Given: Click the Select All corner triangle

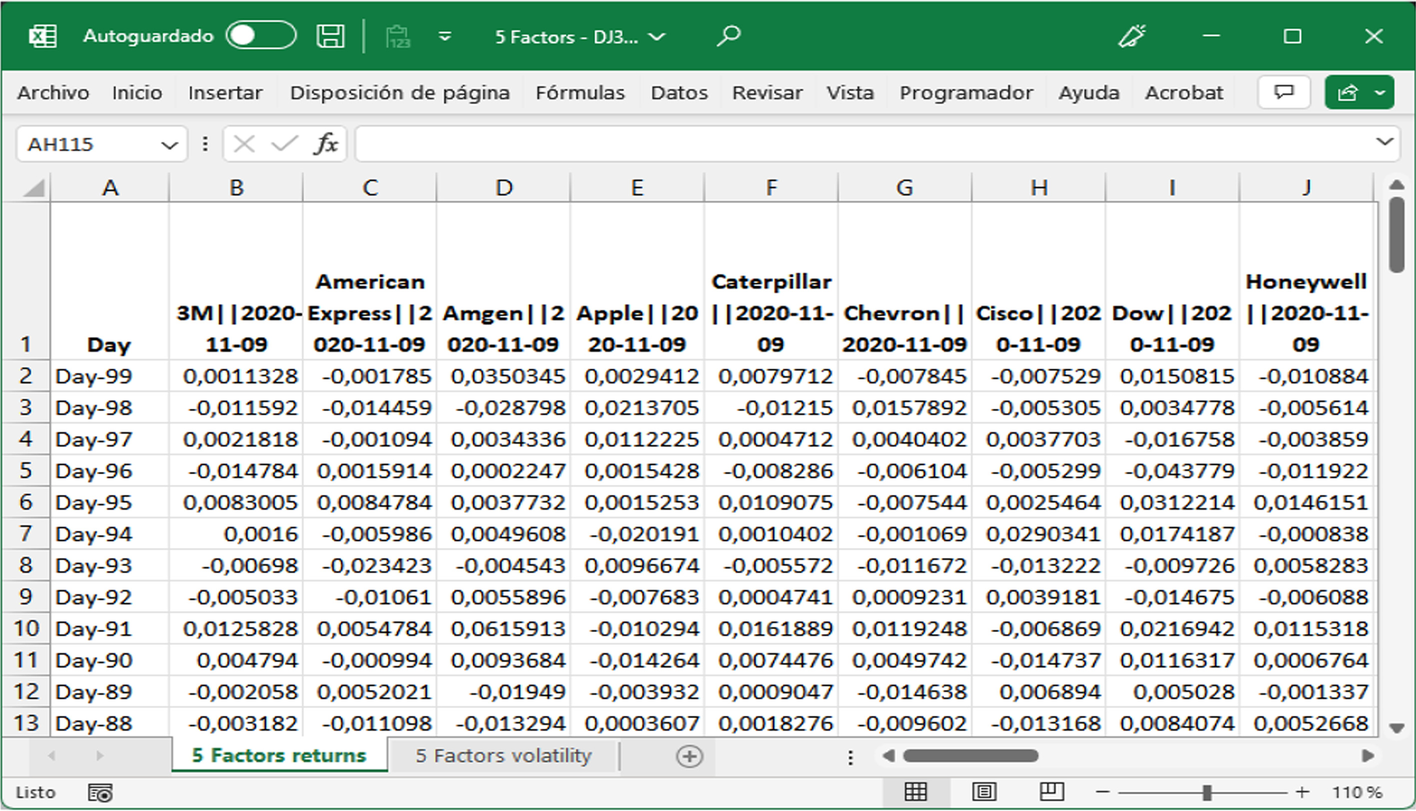Looking at the screenshot, I should click(33, 187).
